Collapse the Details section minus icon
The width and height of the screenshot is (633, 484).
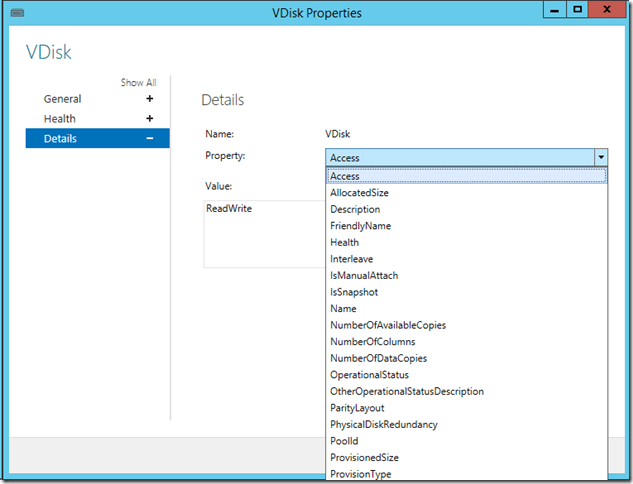[150, 139]
